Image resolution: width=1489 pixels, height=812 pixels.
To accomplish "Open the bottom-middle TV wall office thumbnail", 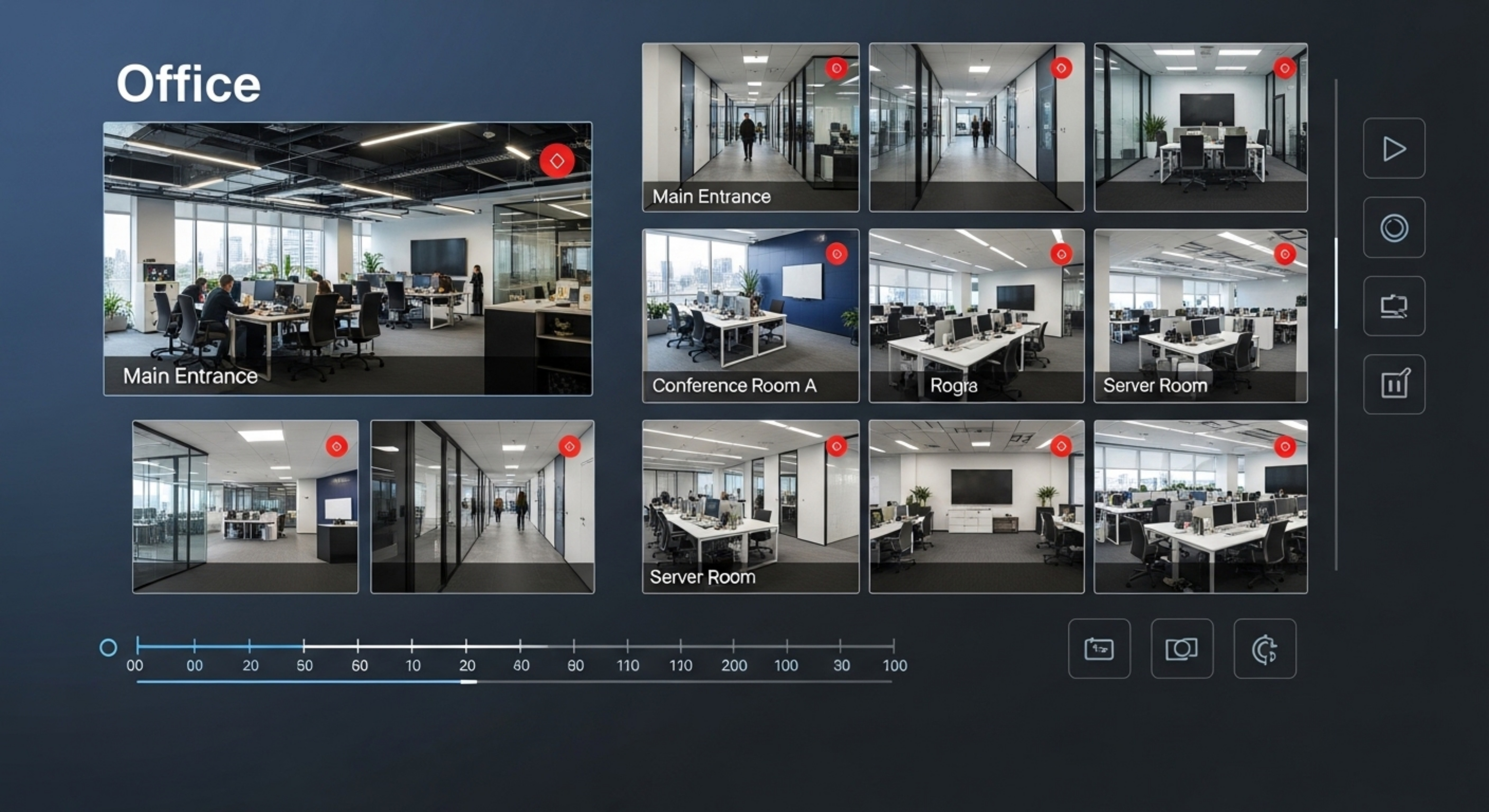I will point(976,506).
